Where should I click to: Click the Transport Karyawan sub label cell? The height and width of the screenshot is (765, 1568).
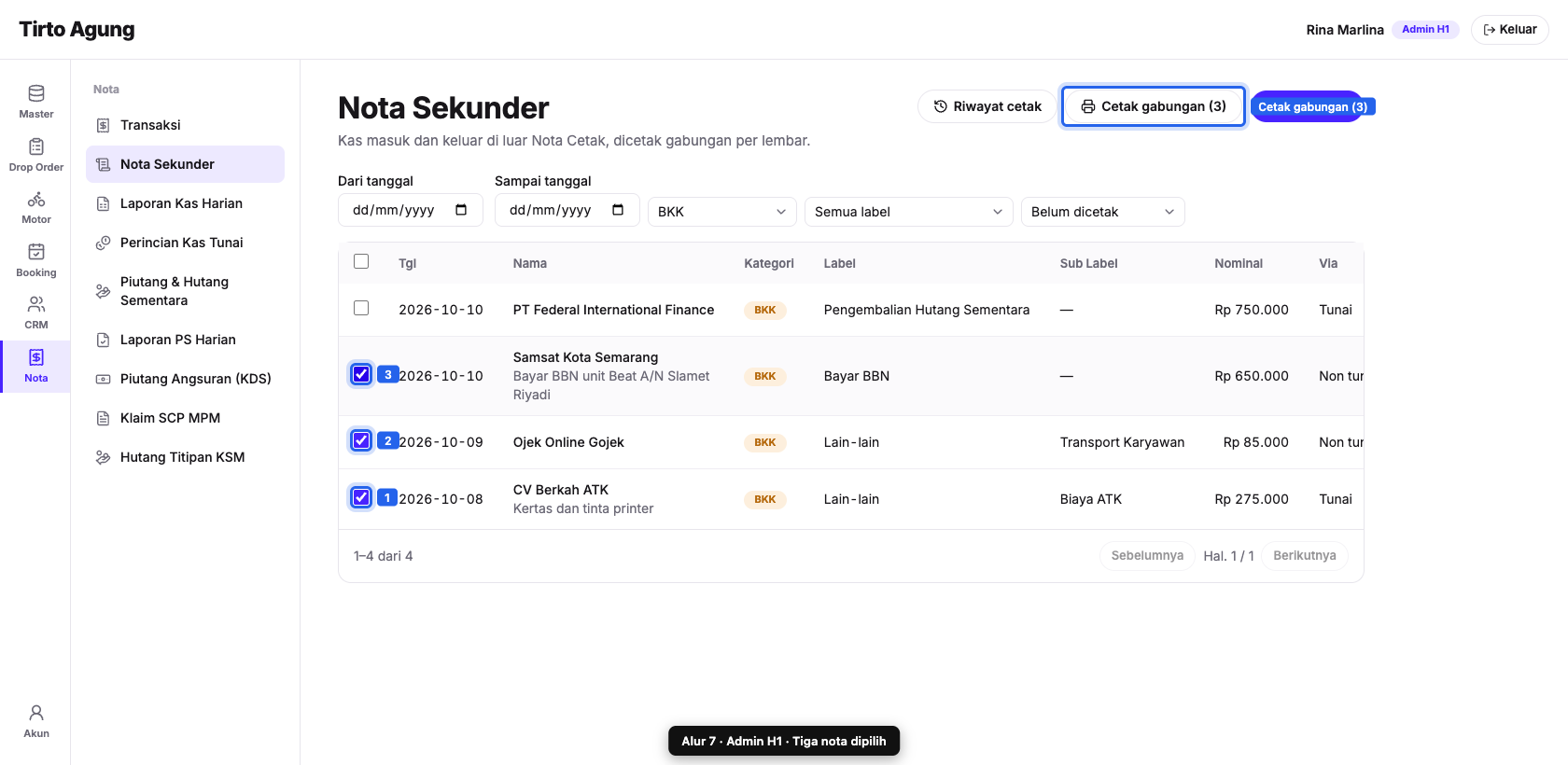[x=1122, y=442]
